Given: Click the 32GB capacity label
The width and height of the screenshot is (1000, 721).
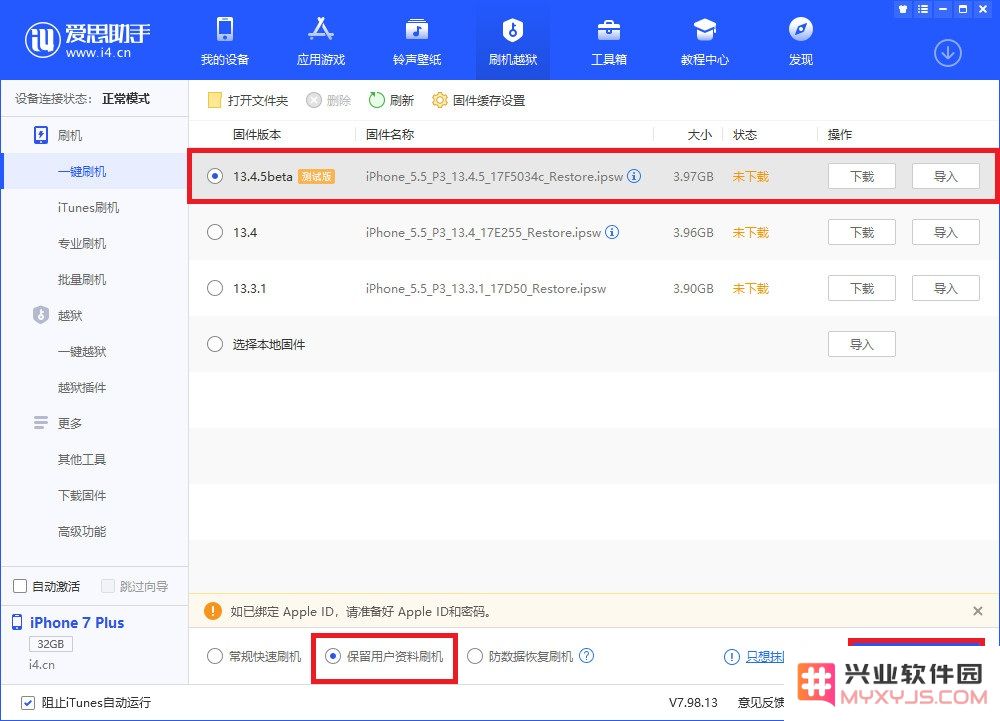Looking at the screenshot, I should tap(50, 644).
